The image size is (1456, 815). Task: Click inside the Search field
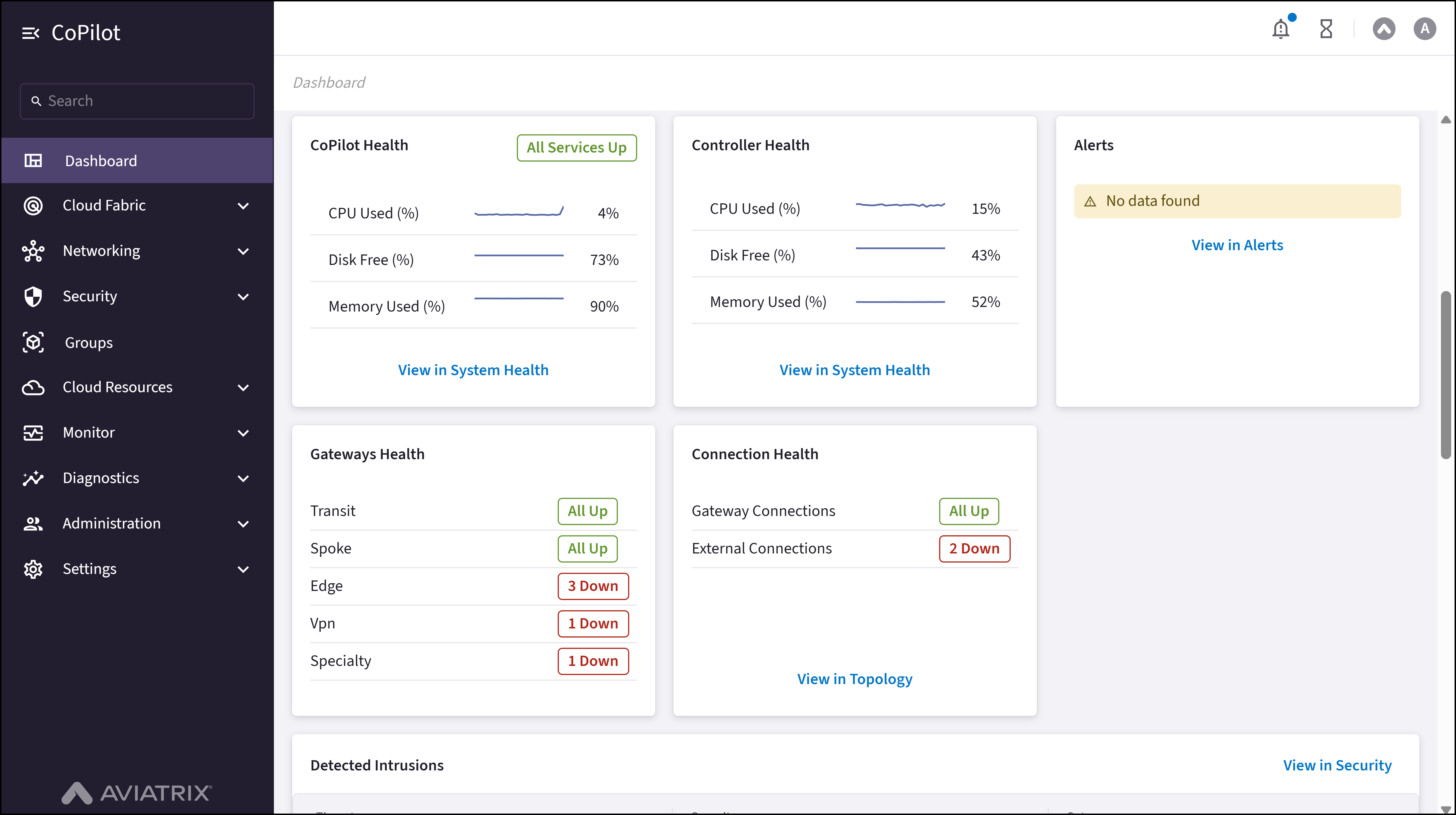click(x=137, y=101)
